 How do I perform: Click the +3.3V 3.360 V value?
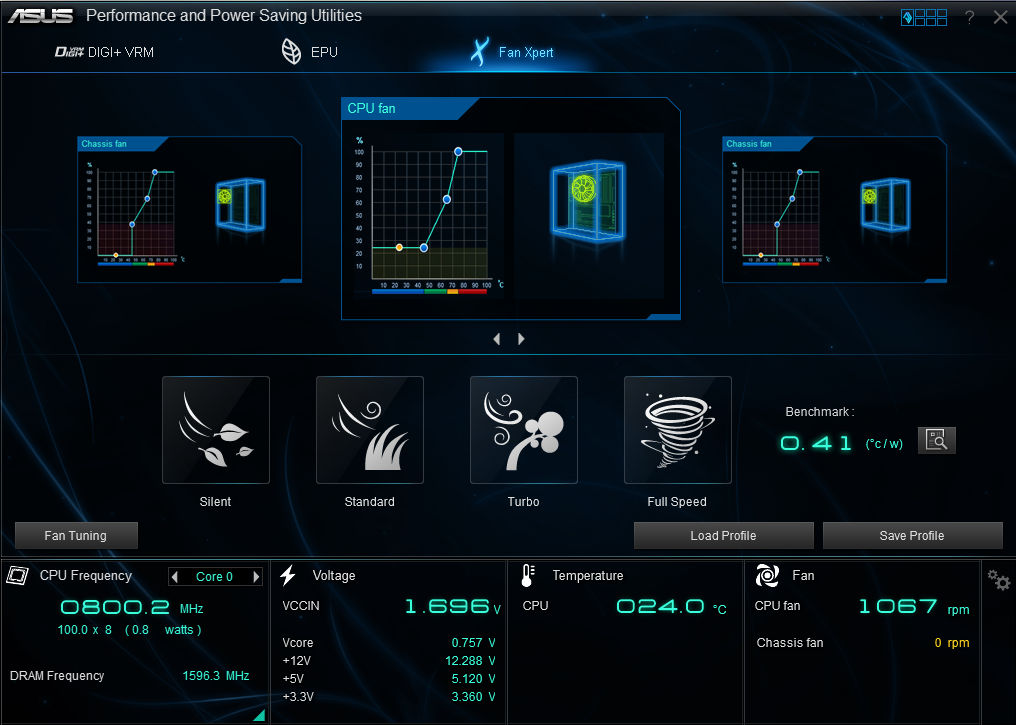point(474,697)
